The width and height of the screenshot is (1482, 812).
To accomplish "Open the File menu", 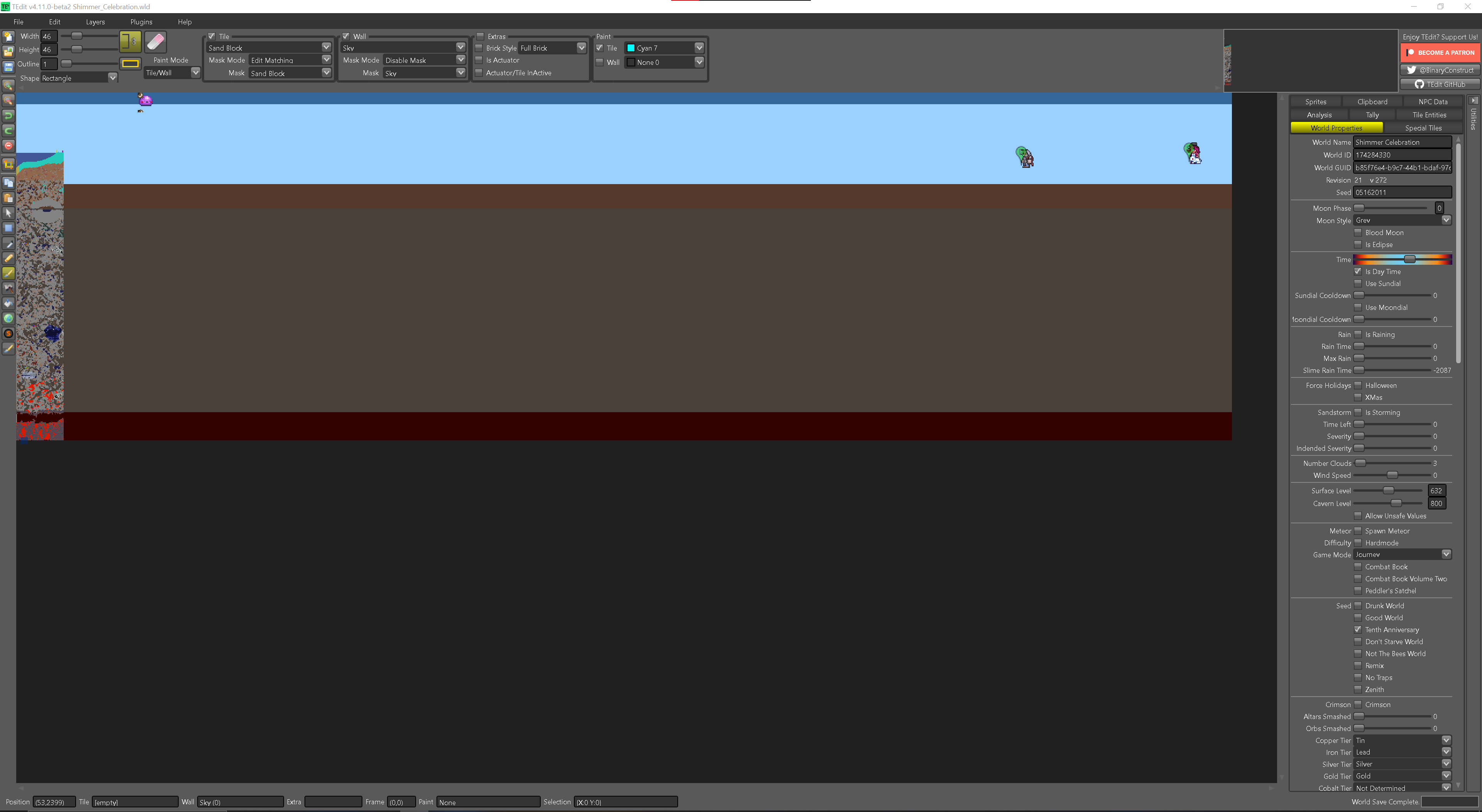I will [x=19, y=22].
